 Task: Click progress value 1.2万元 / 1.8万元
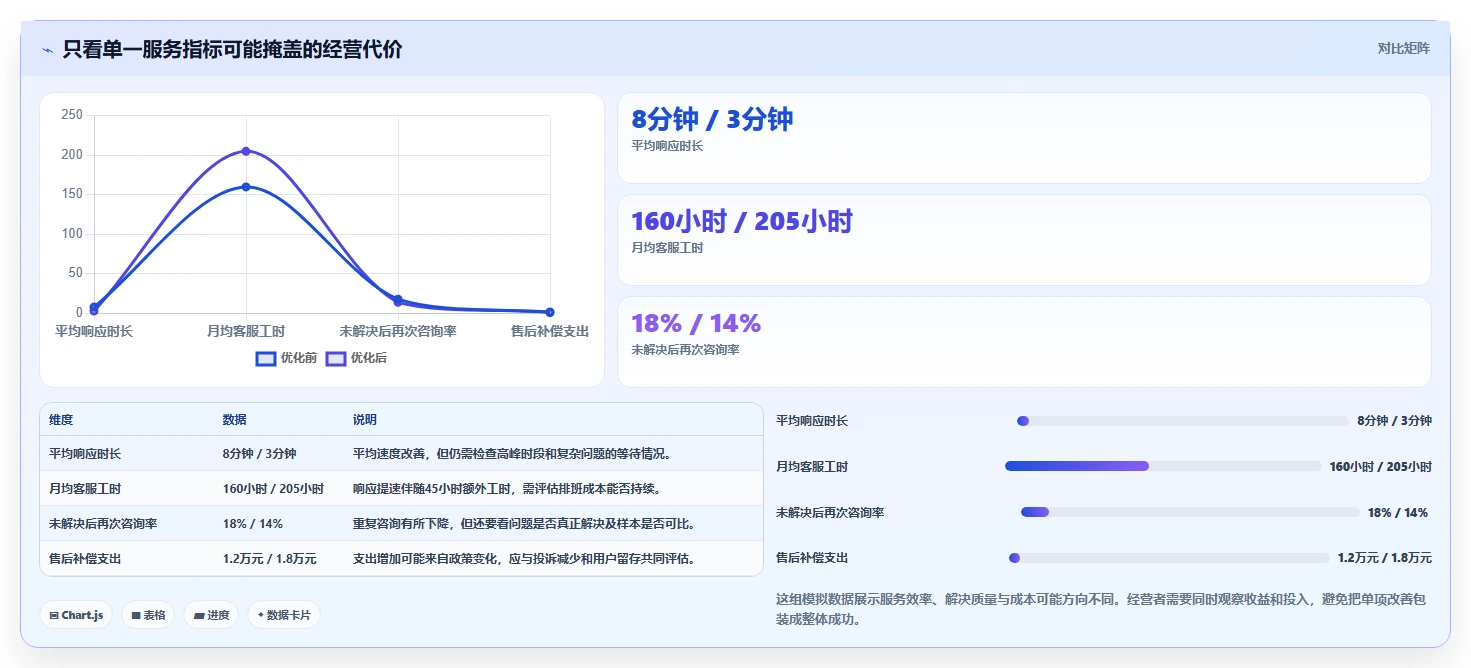coord(1385,558)
